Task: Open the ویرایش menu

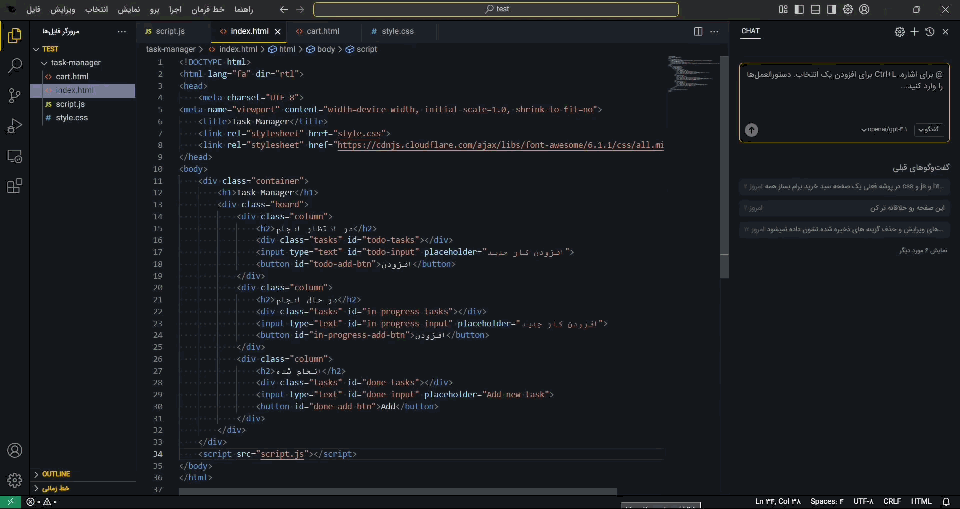Action: [63, 9]
